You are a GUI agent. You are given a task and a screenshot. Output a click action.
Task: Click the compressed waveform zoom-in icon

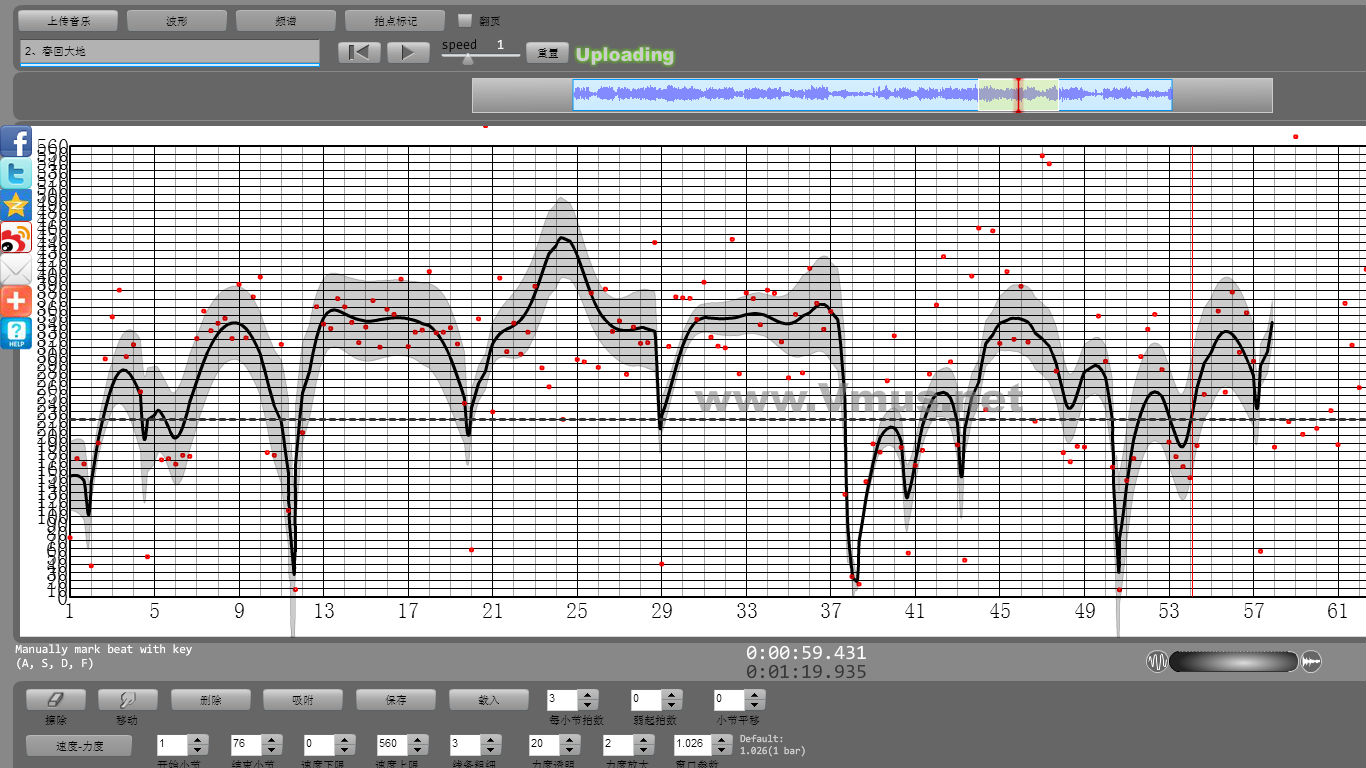click(x=1311, y=662)
